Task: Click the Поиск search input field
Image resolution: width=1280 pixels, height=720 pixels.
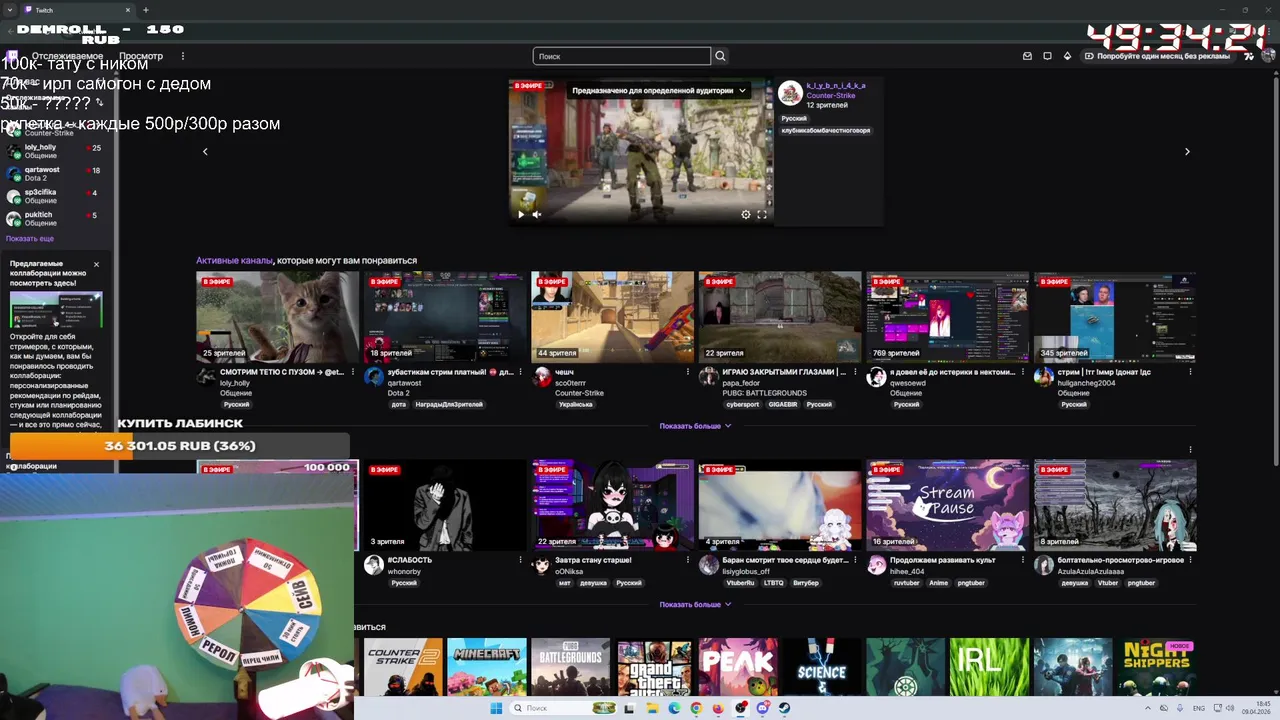Action: (622, 56)
